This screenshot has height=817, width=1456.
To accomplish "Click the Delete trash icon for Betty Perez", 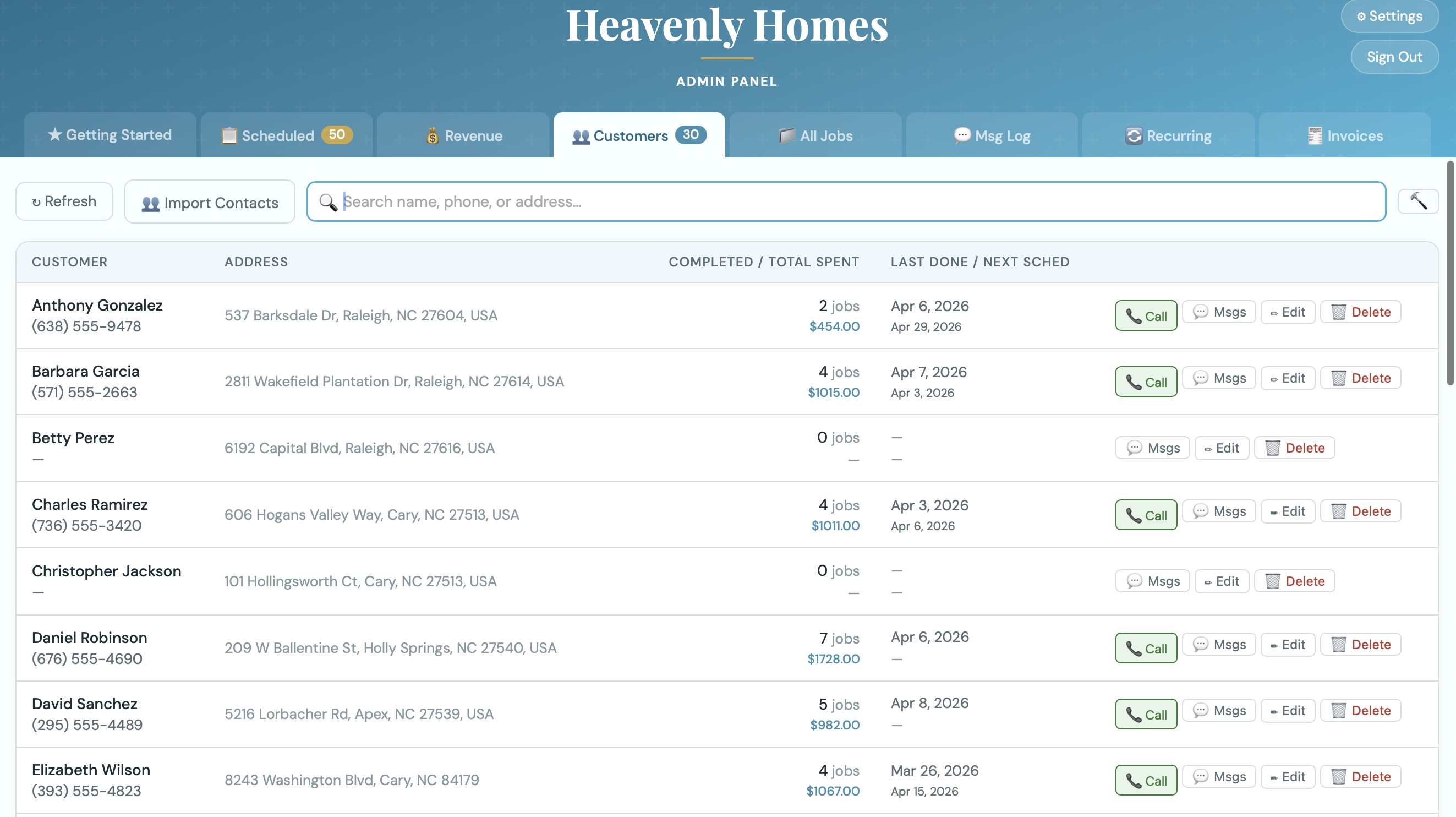I will [x=1273, y=447].
